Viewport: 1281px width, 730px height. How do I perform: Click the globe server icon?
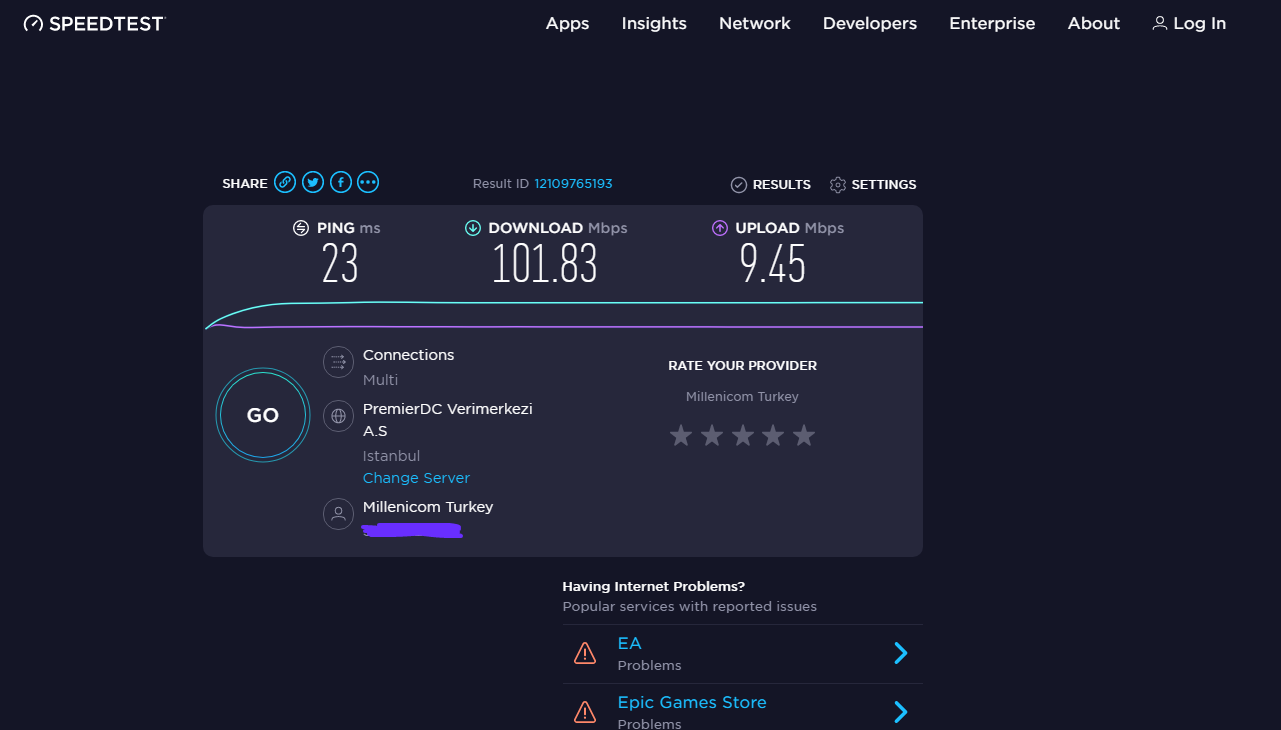click(339, 415)
